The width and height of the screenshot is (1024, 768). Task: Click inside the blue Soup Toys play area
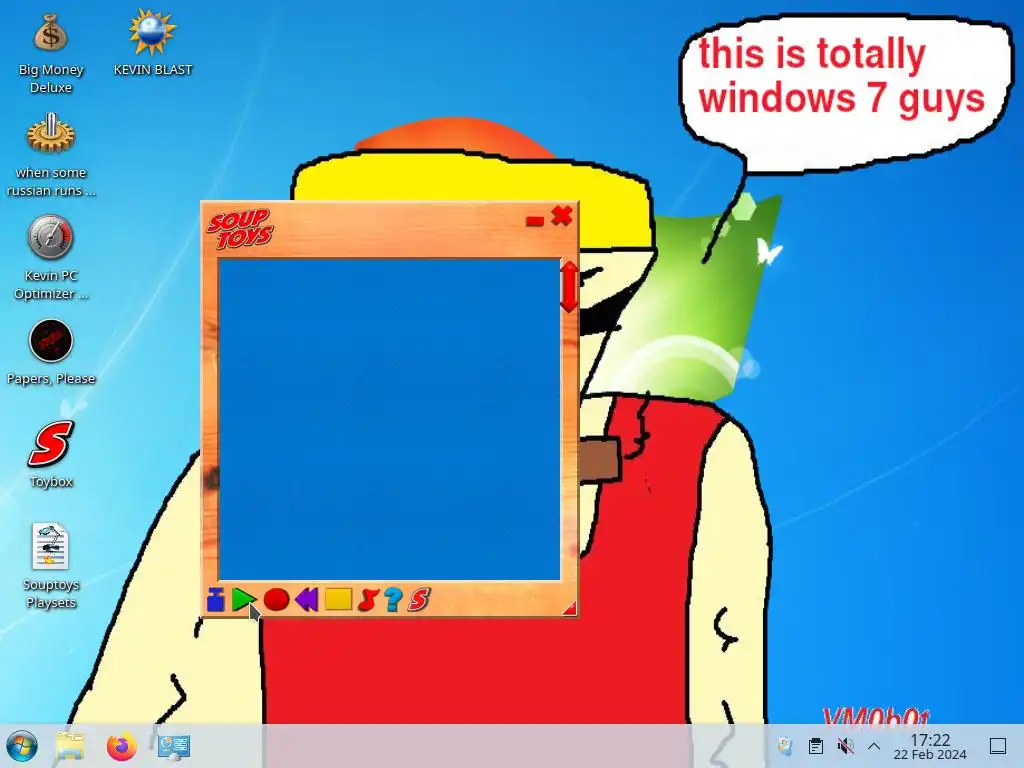[389, 419]
